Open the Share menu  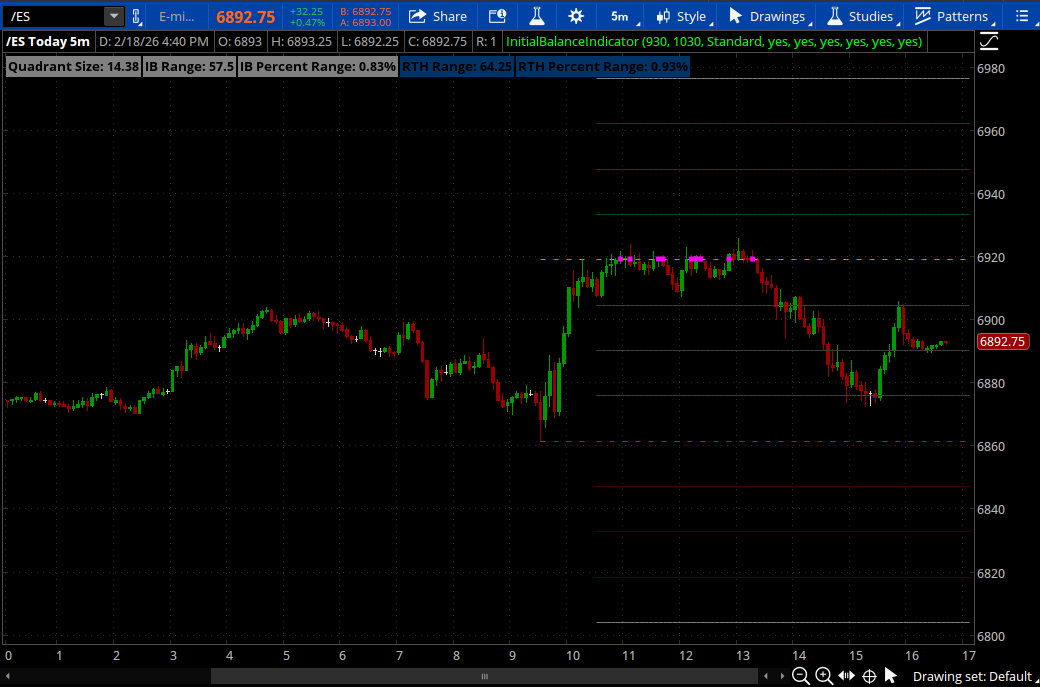(x=437, y=16)
